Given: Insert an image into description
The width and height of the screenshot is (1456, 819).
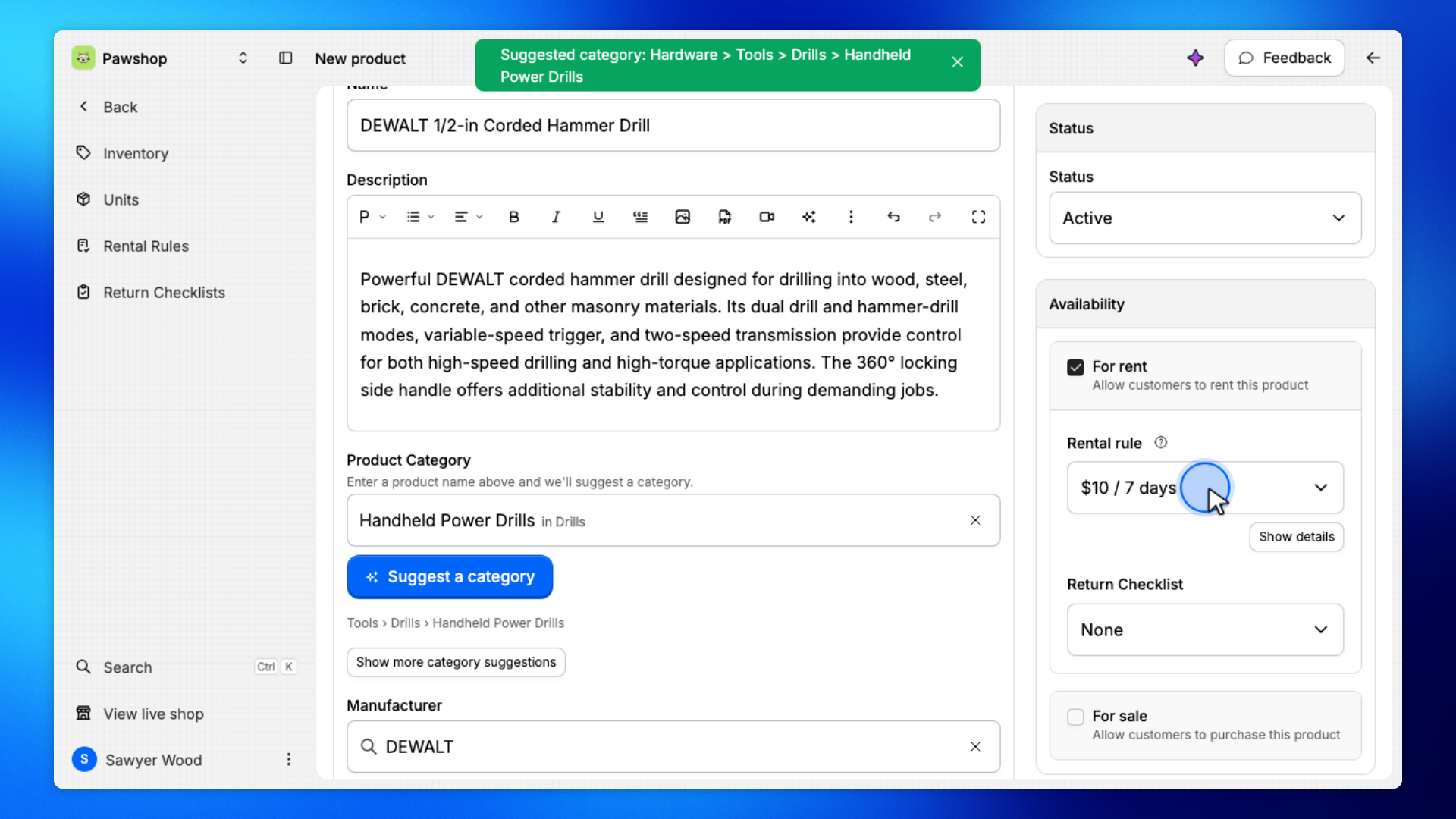Looking at the screenshot, I should [x=682, y=217].
